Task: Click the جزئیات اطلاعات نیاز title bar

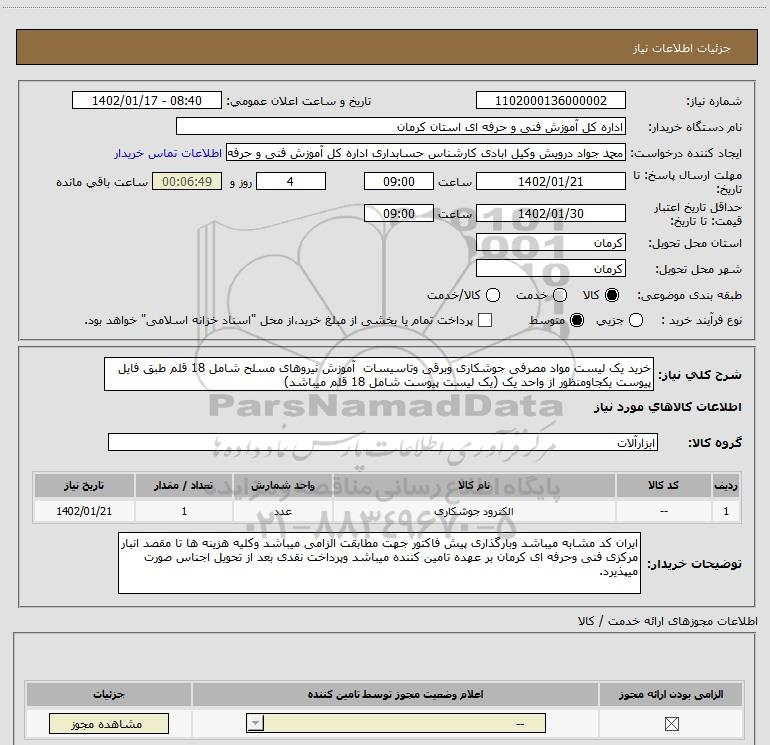Action: (x=387, y=47)
